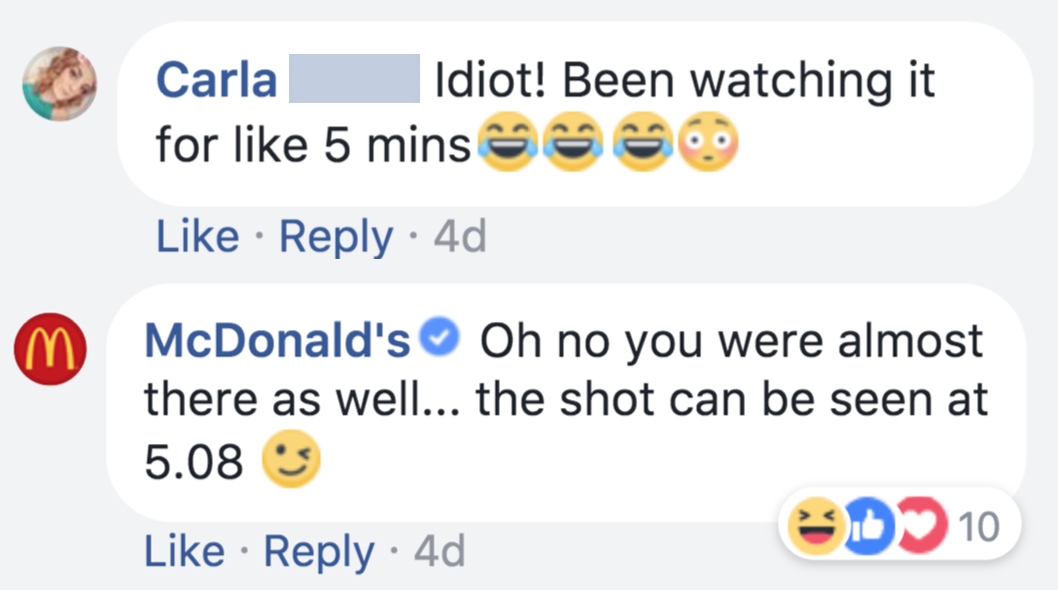Click the first crying-laughing emoji in Carla's comment
This screenshot has width=1058, height=590.
tap(506, 141)
